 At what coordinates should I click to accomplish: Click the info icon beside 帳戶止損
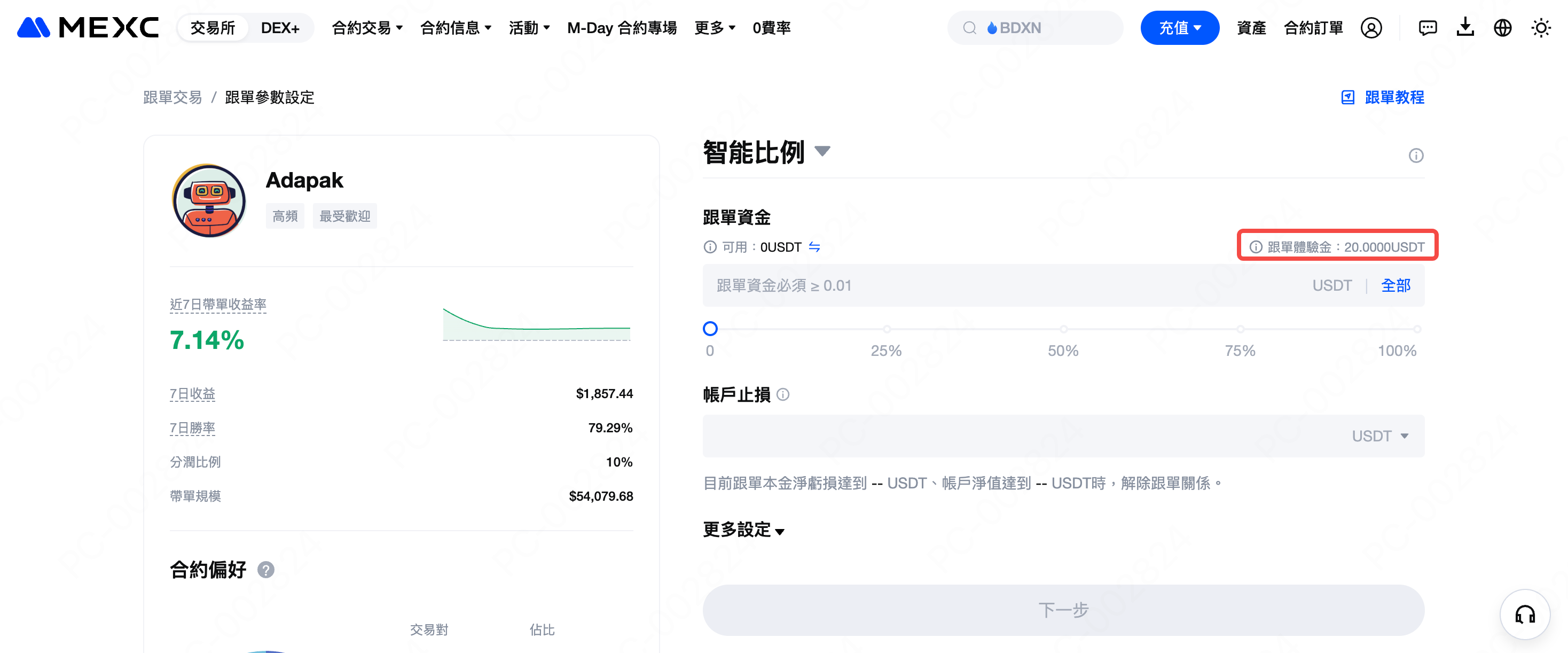[783, 395]
